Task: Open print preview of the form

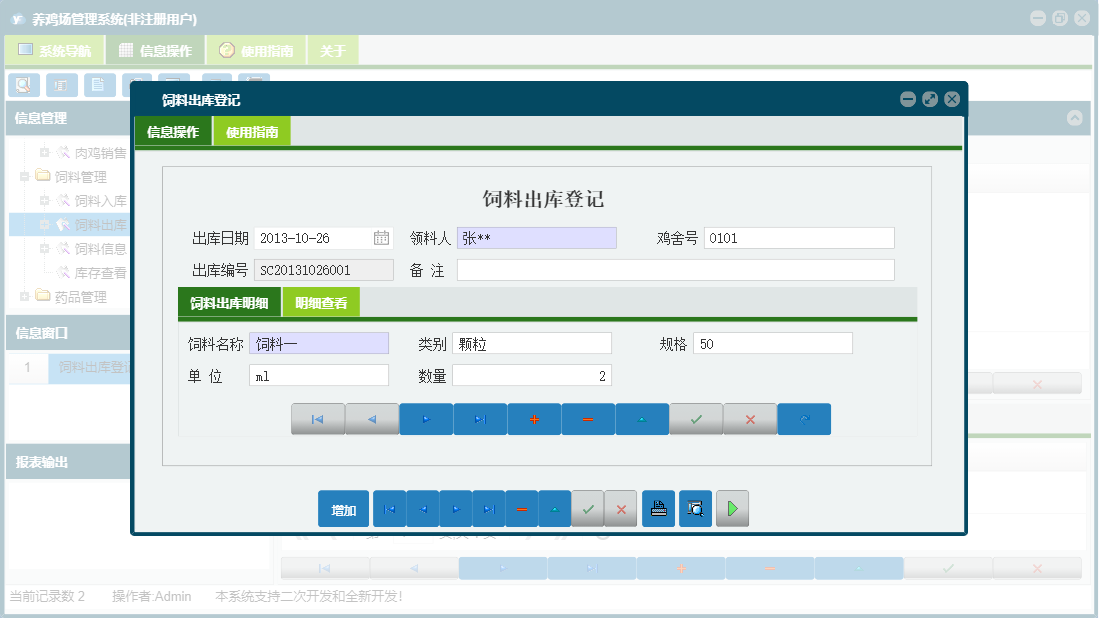Action: point(695,509)
